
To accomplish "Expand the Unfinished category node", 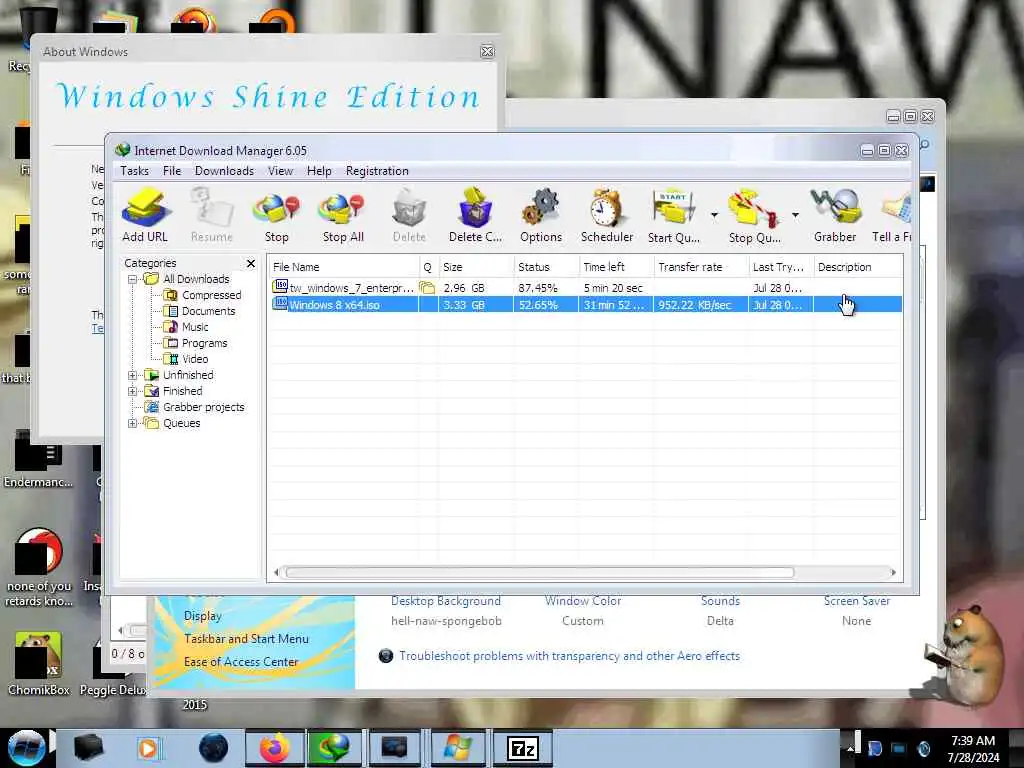I will tap(133, 376).
